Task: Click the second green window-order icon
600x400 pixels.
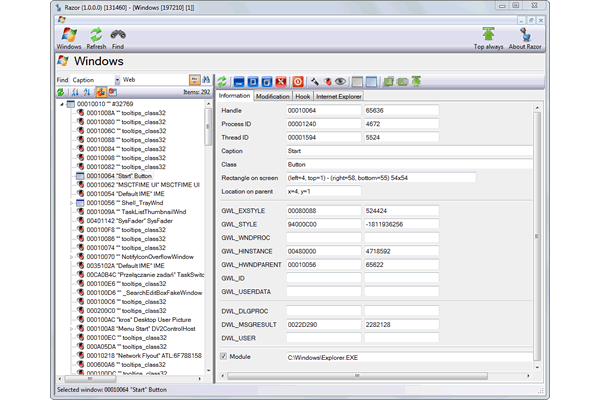Action: [403, 82]
